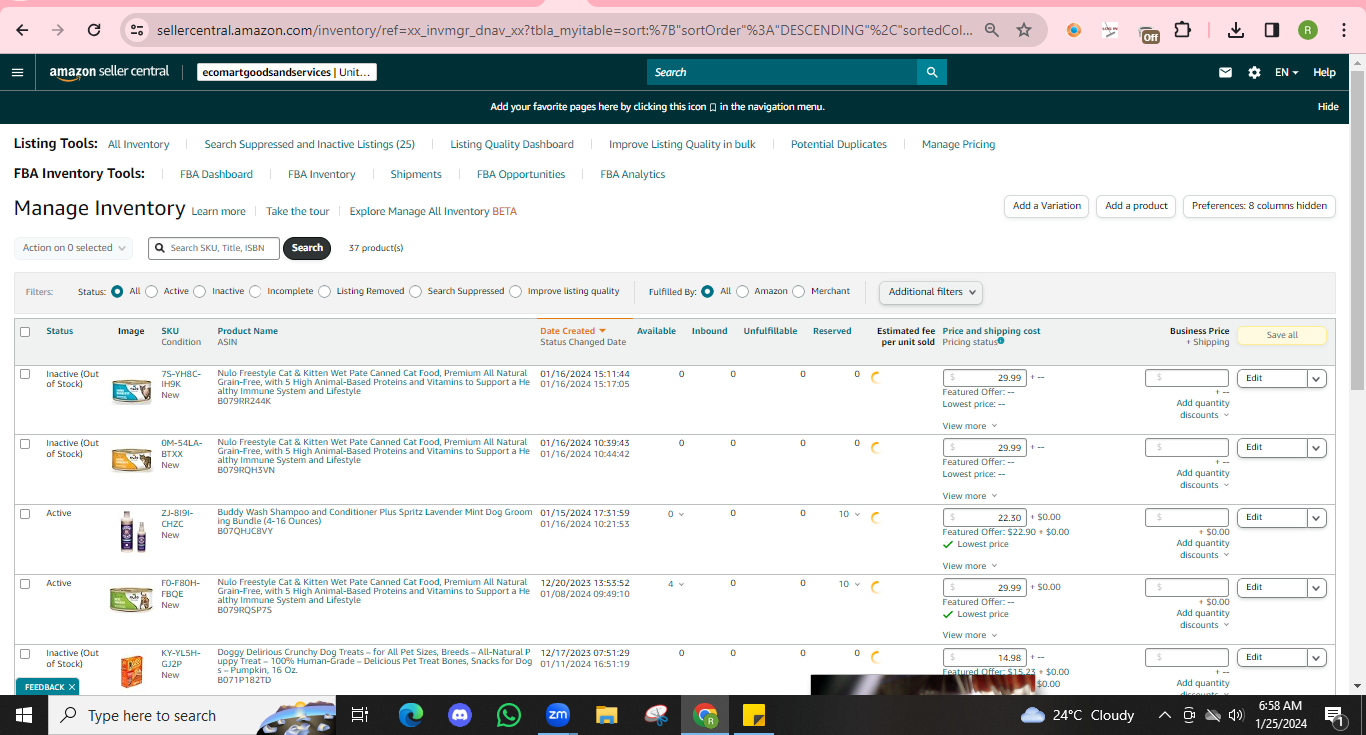This screenshot has width=1366, height=735.
Task: Open the Edit dropdown arrow for the Buddy Wash row
Action: pyautogui.click(x=1317, y=518)
